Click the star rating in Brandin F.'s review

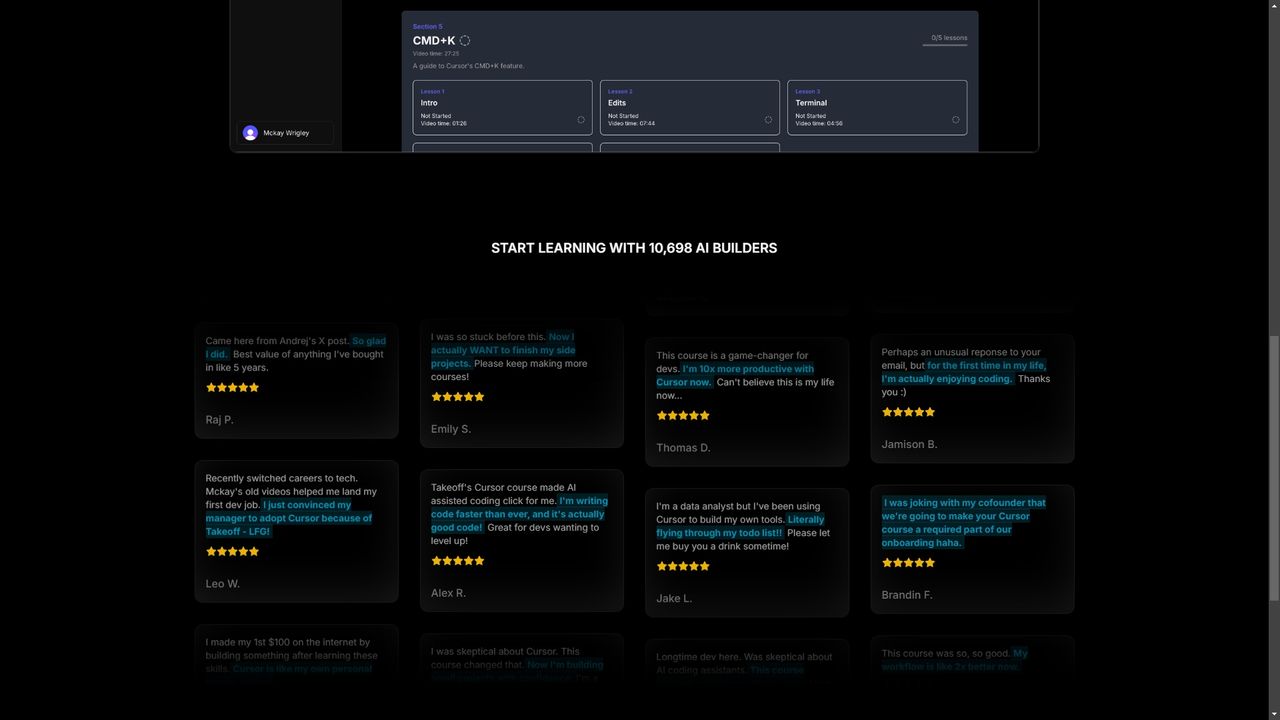(x=908, y=563)
